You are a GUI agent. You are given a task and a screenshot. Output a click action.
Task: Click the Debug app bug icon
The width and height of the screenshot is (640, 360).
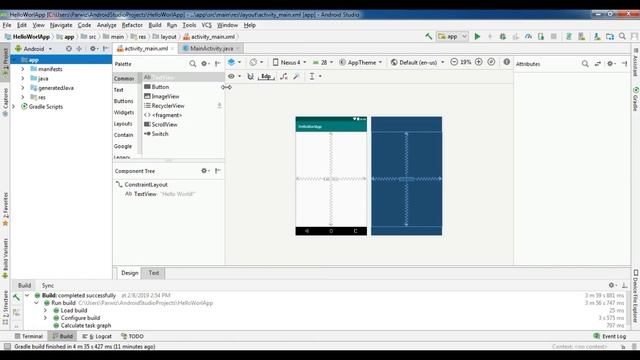tap(503, 36)
